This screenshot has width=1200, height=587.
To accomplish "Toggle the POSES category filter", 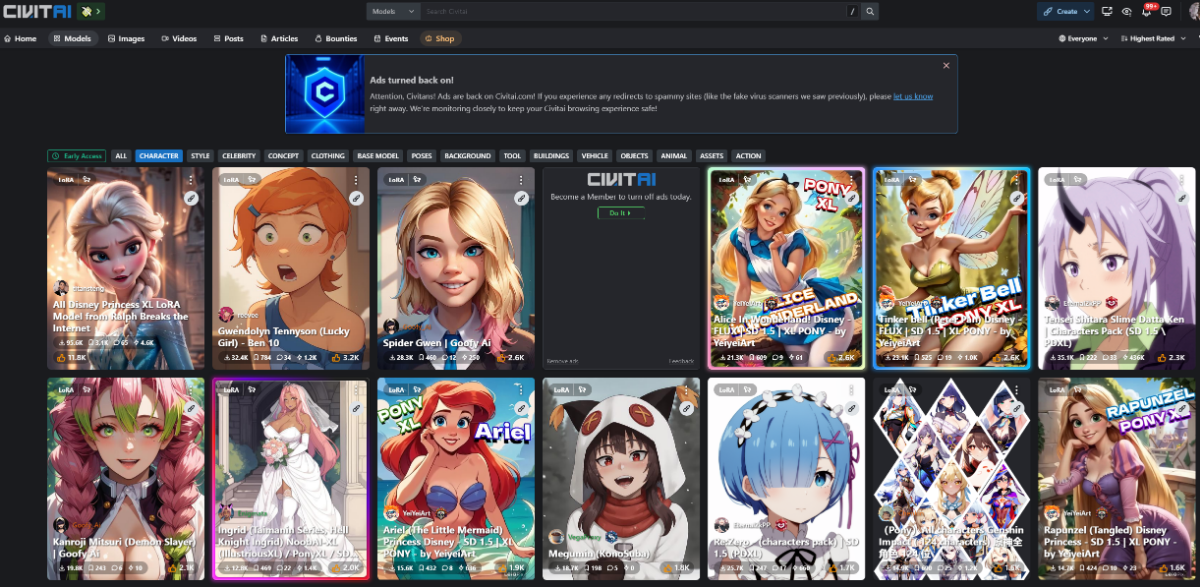I will coord(422,156).
